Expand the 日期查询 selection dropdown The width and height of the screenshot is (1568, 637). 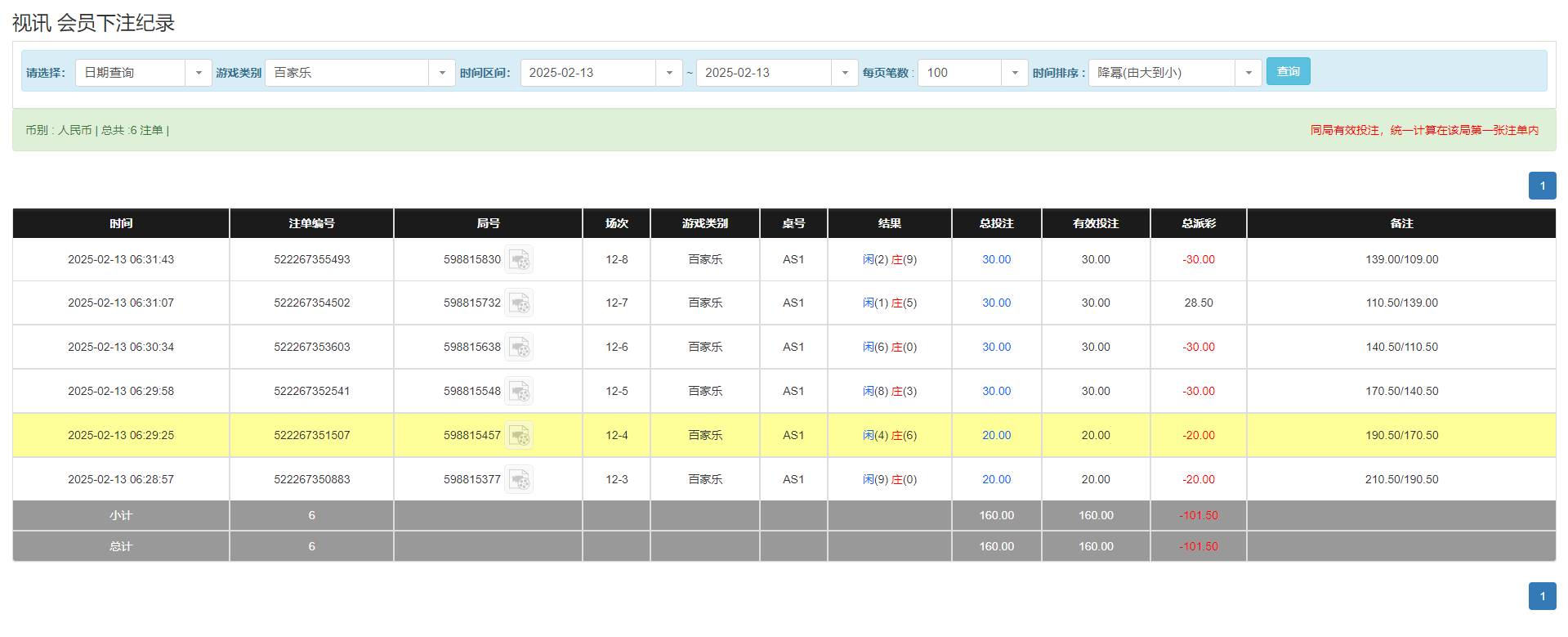point(198,73)
